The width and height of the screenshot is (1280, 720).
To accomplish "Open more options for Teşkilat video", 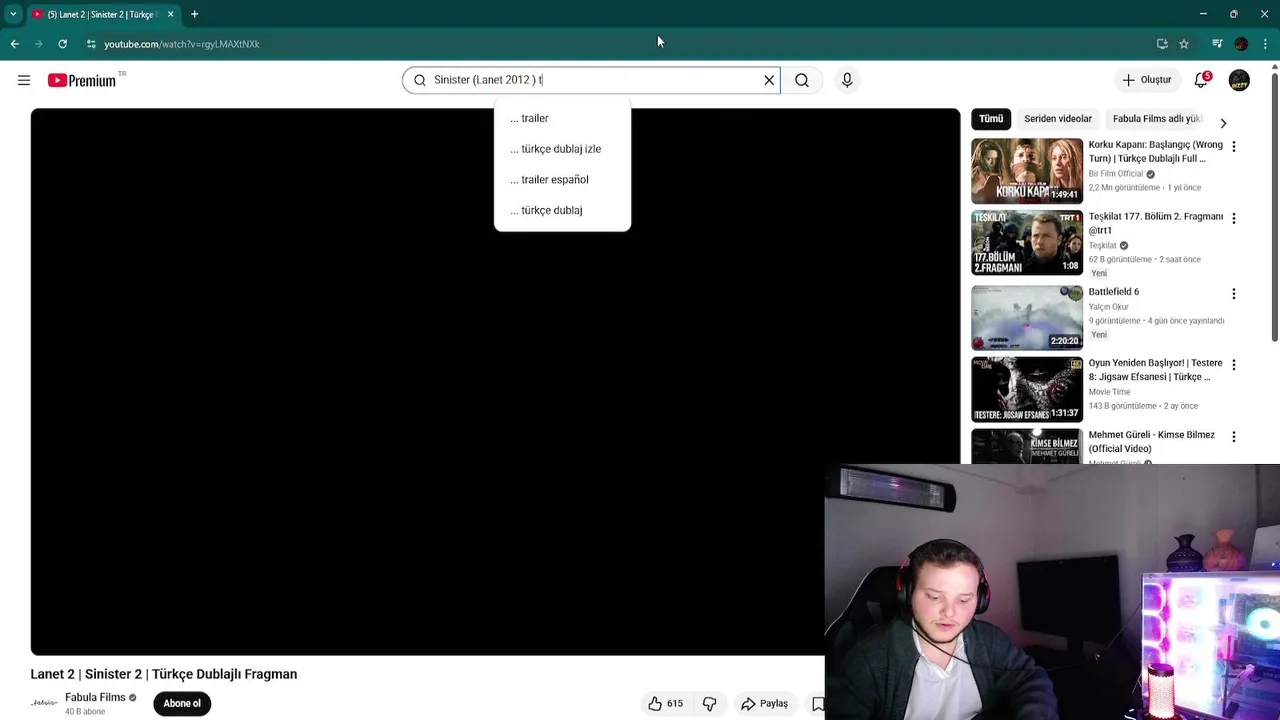I will click(1233, 219).
